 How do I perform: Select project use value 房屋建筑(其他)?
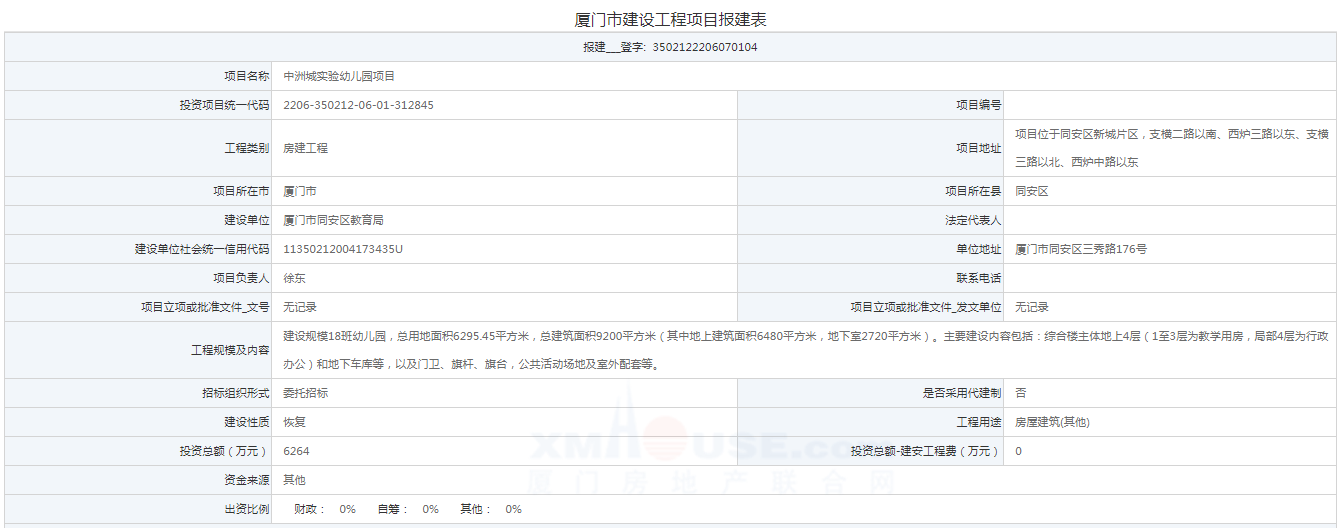(x=1052, y=422)
